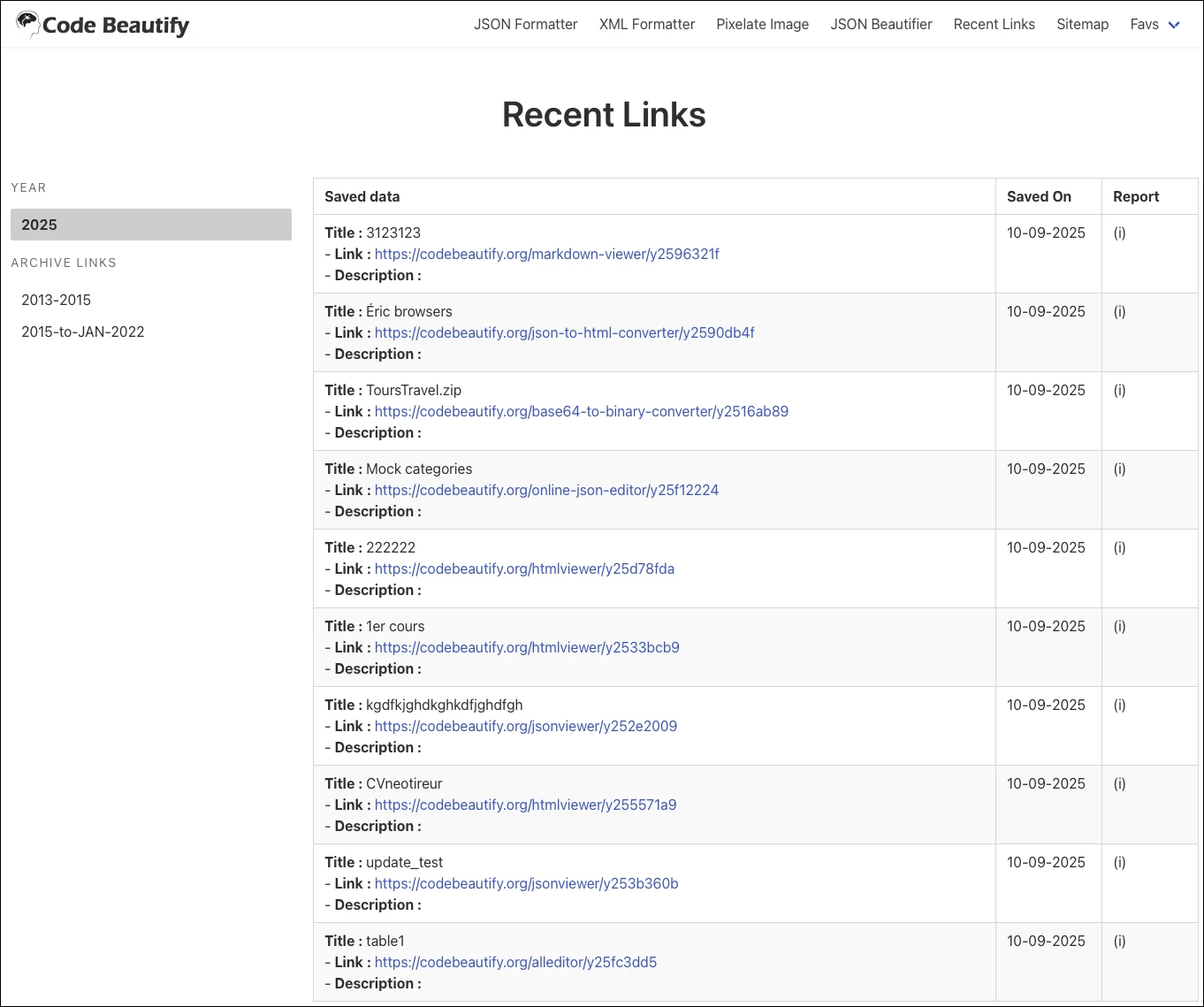Open the json-to-html-converter link

point(564,333)
